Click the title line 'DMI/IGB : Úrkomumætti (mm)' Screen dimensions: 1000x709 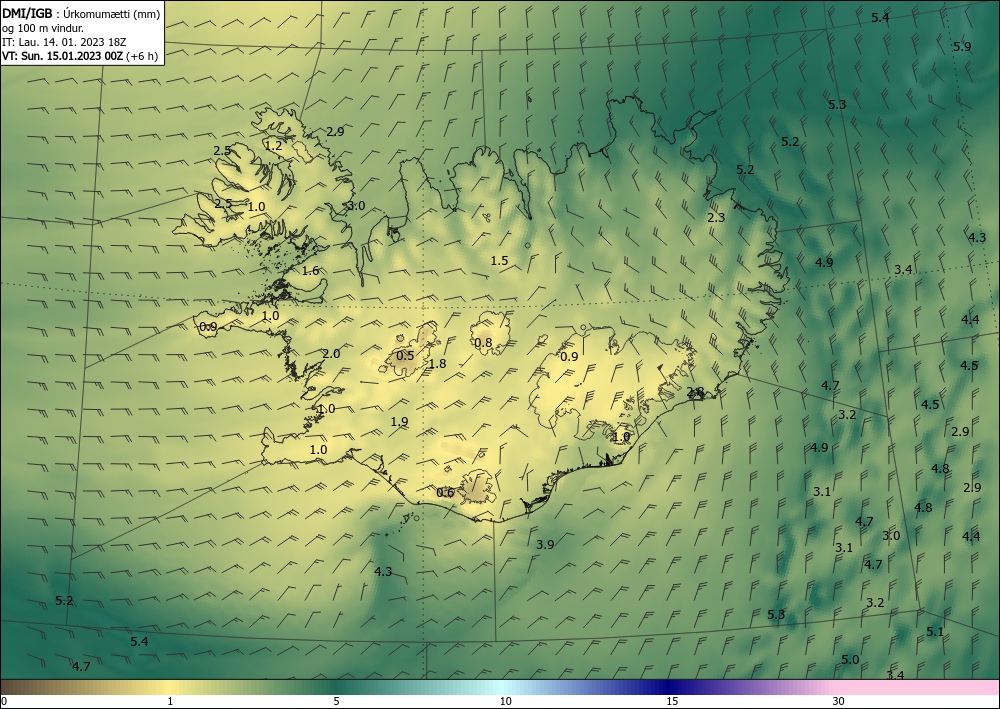click(x=81, y=13)
